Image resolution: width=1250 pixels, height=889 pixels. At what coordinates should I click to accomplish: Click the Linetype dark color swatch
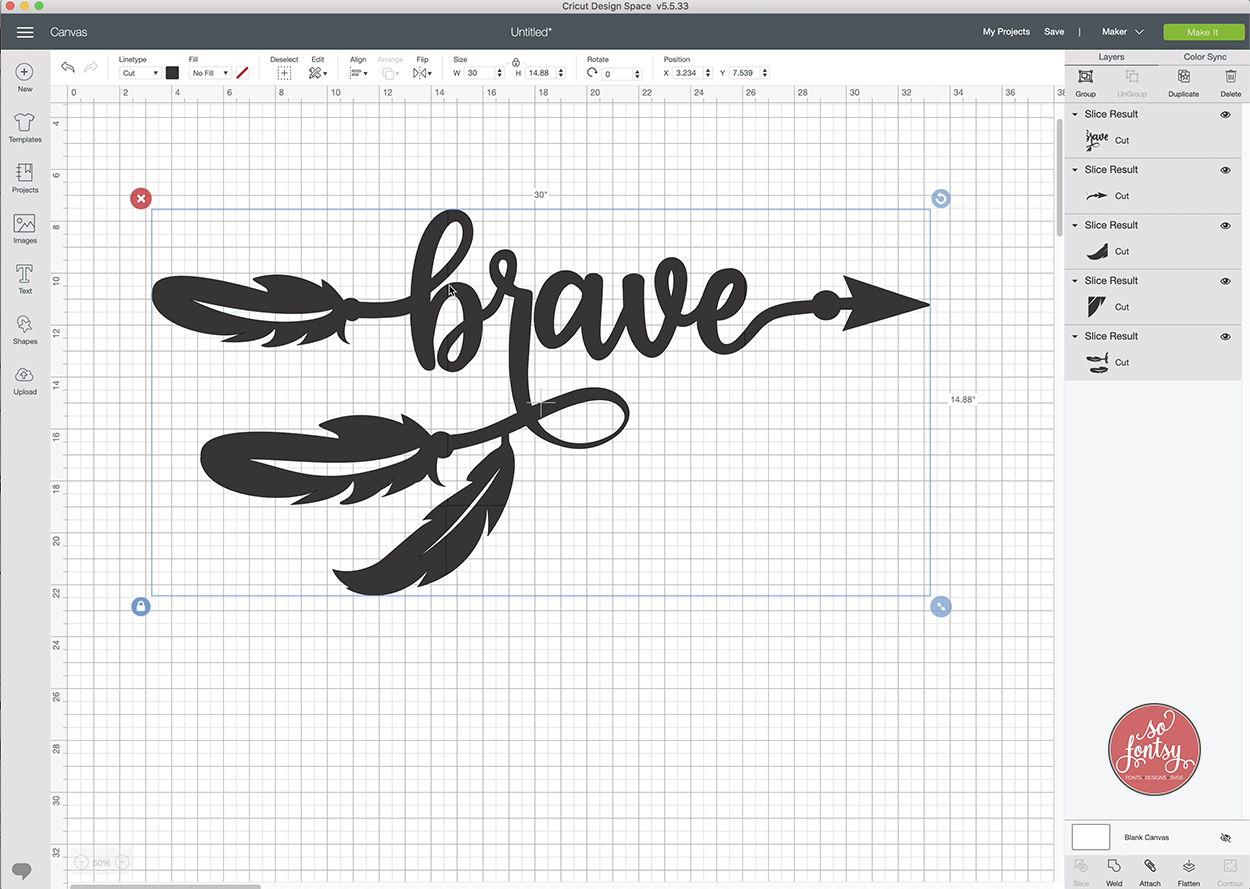click(x=172, y=73)
